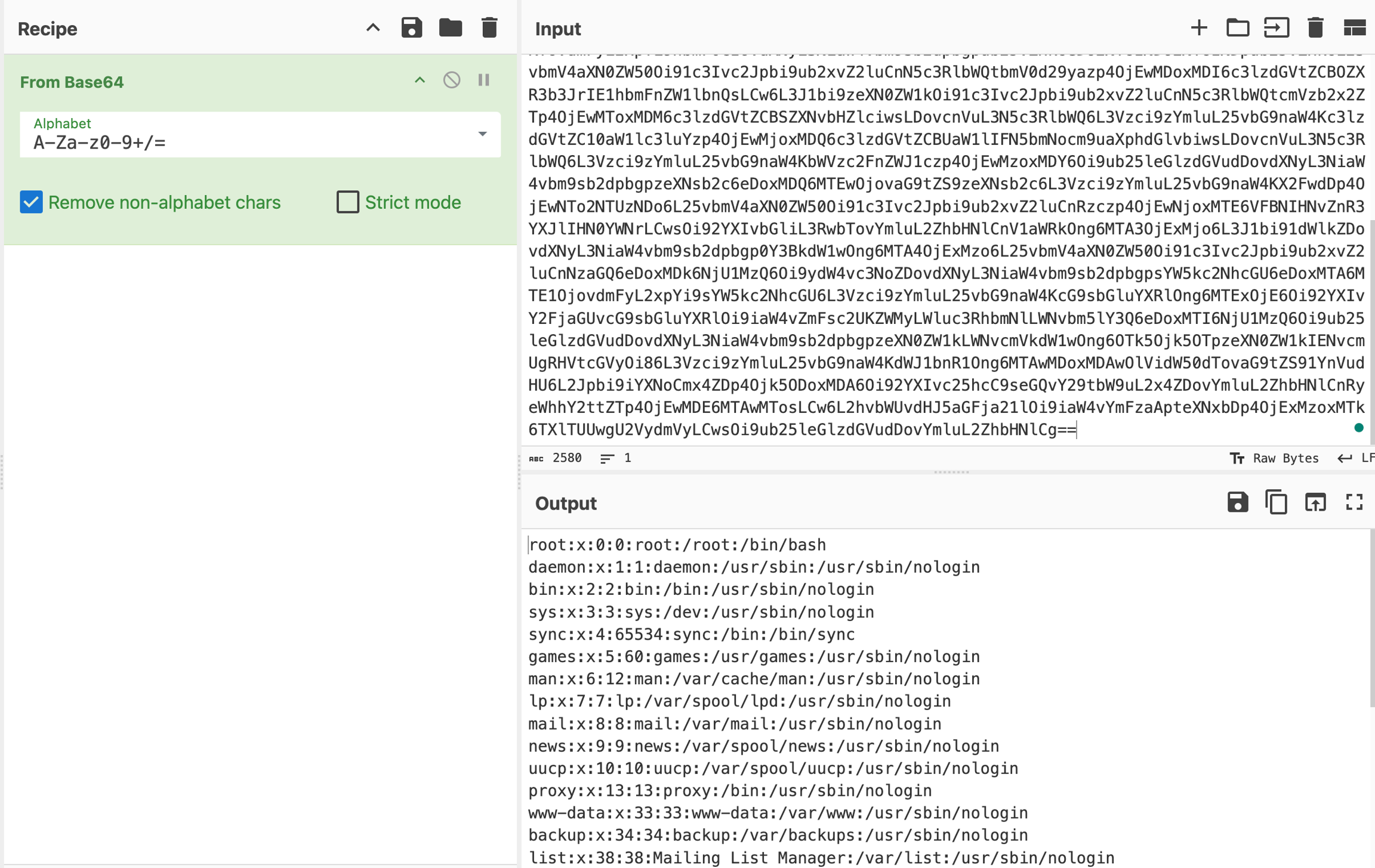Clear all input with the trash icon
1375x868 pixels.
(x=1315, y=28)
